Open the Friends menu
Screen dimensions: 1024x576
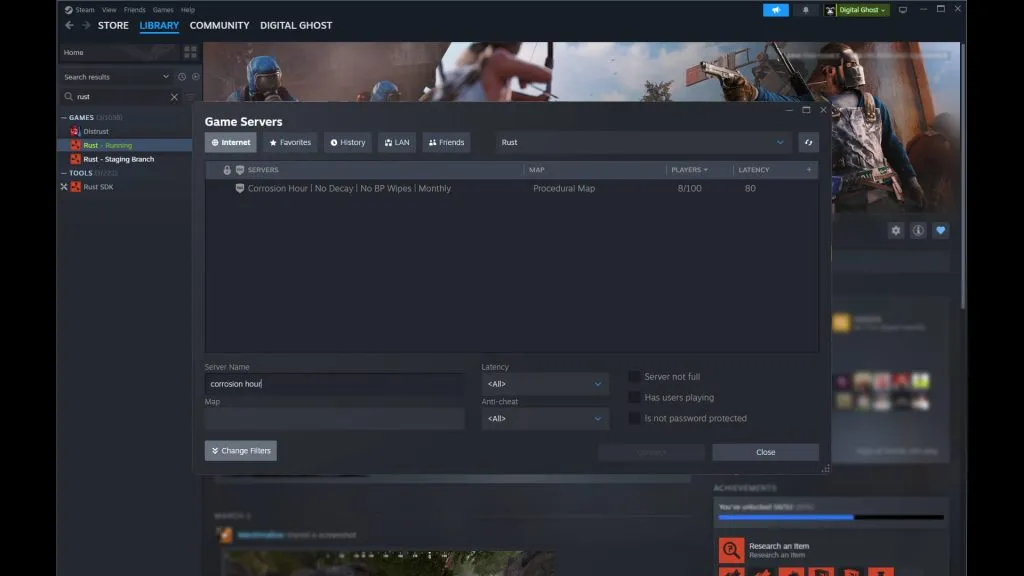(135, 10)
